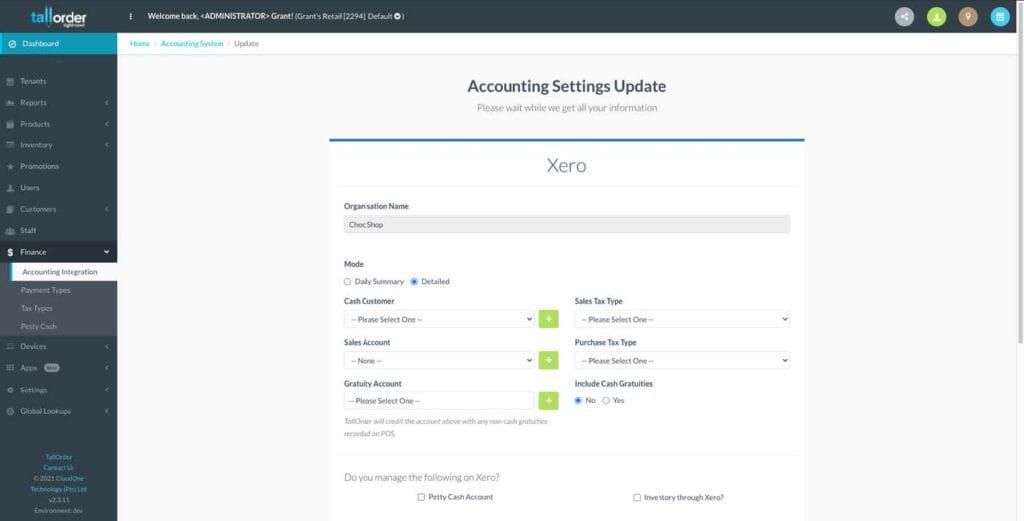This screenshot has height=521, width=1024.
Task: Expand the Customers menu chevron
Action: pyautogui.click(x=106, y=210)
